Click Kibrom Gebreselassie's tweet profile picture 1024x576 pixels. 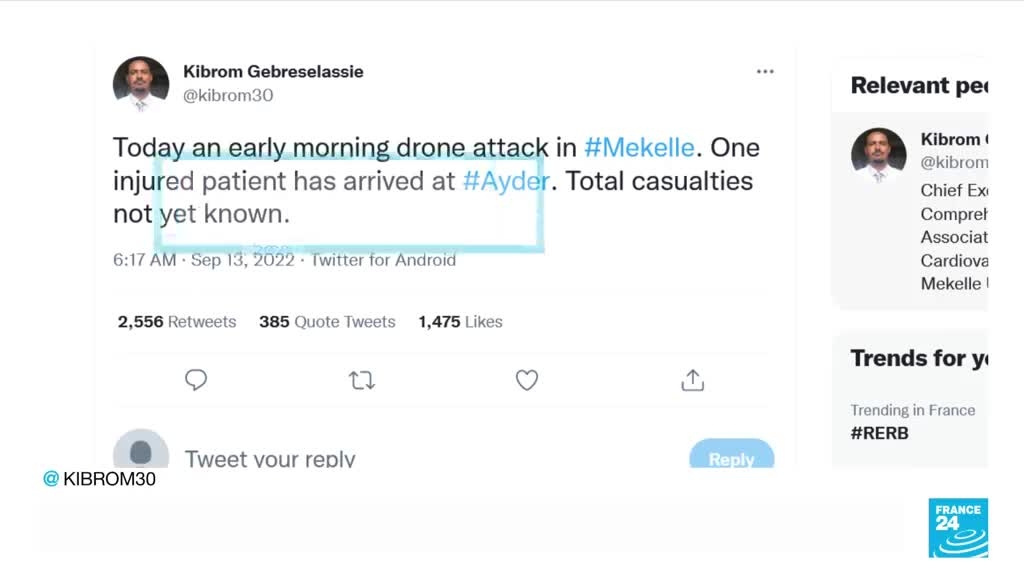tap(141, 83)
